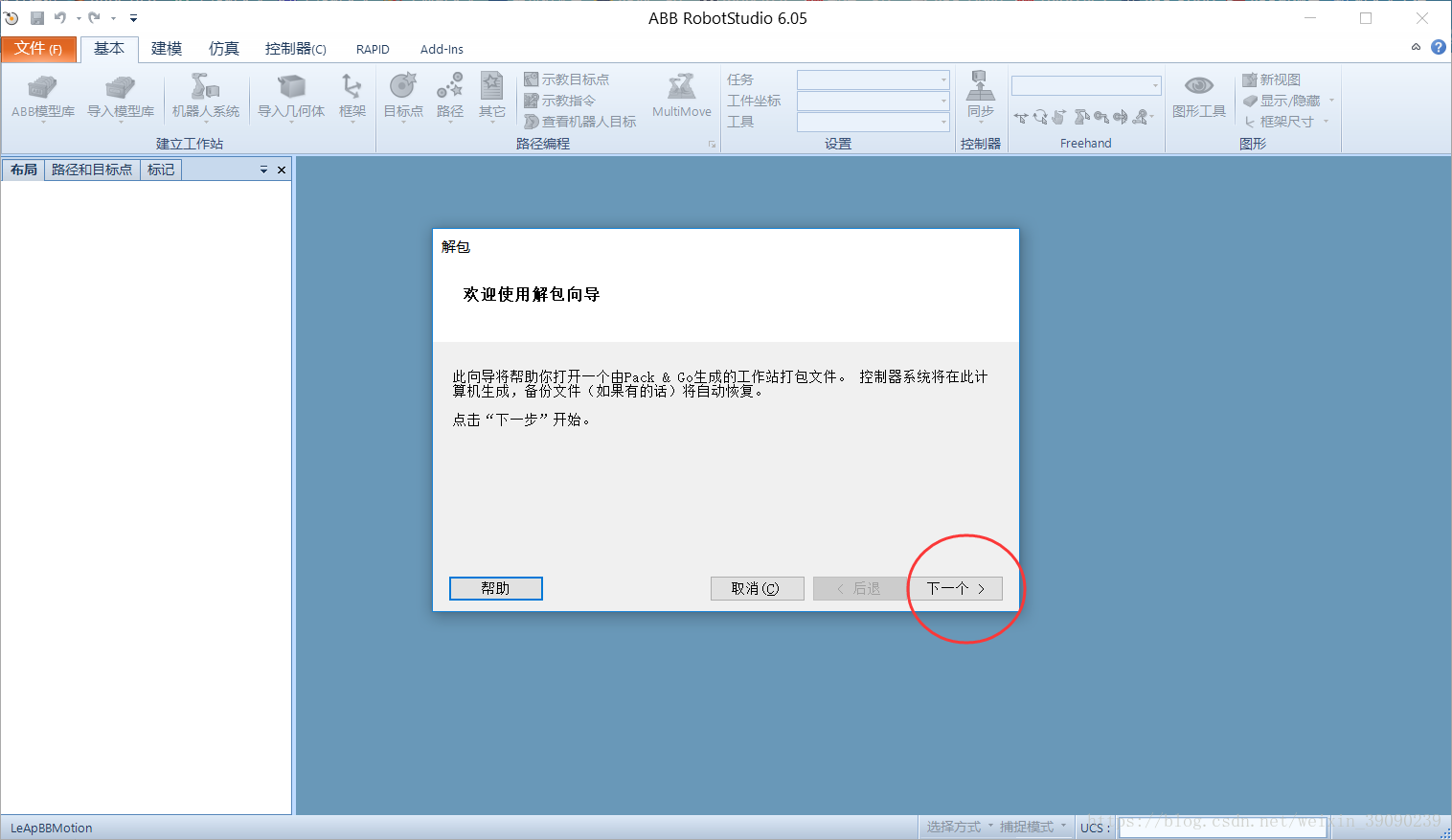Create a 目标点 target point
This screenshot has height=840, width=1452.
(x=401, y=96)
